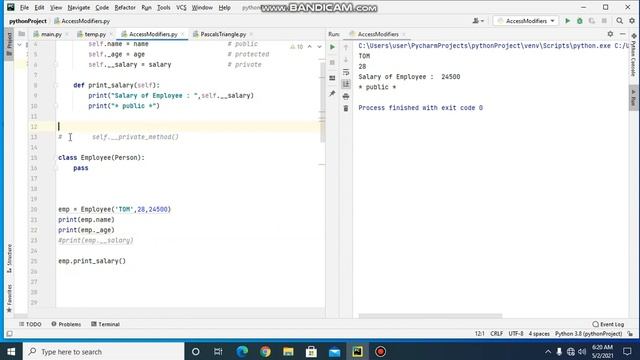Open the Help menu

224,7
